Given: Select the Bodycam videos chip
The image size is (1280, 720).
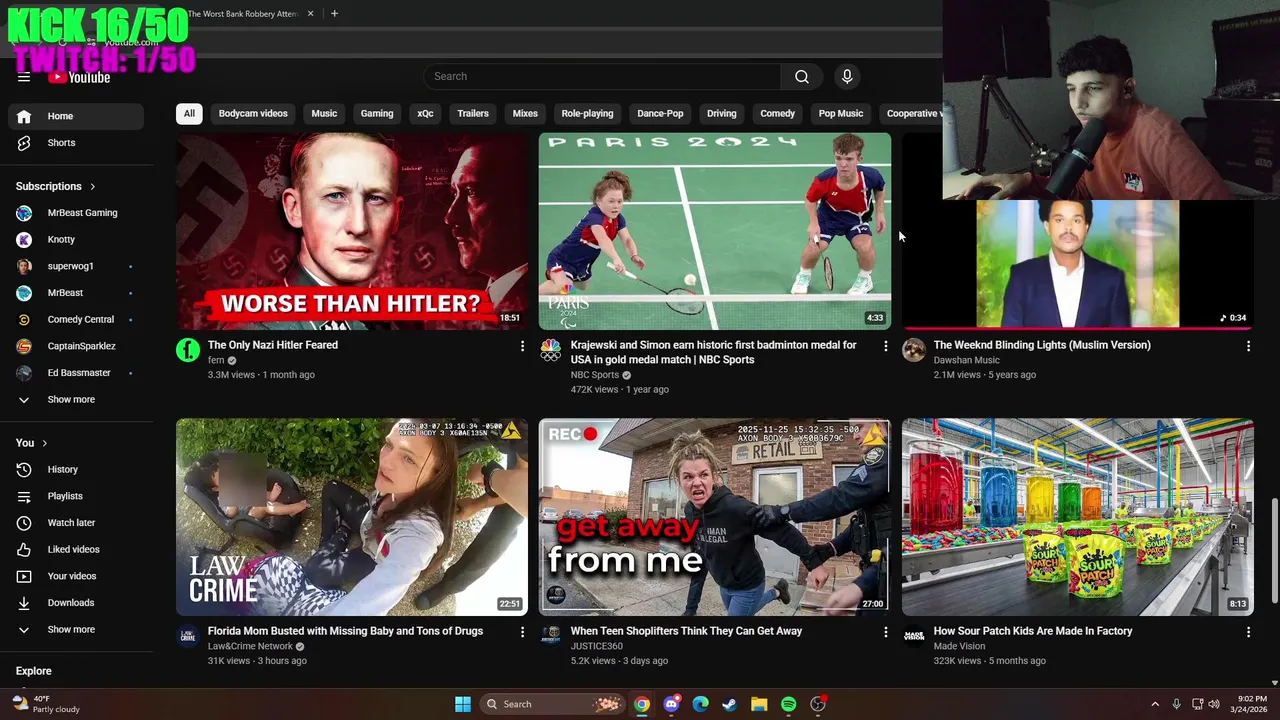Looking at the screenshot, I should pos(253,114).
